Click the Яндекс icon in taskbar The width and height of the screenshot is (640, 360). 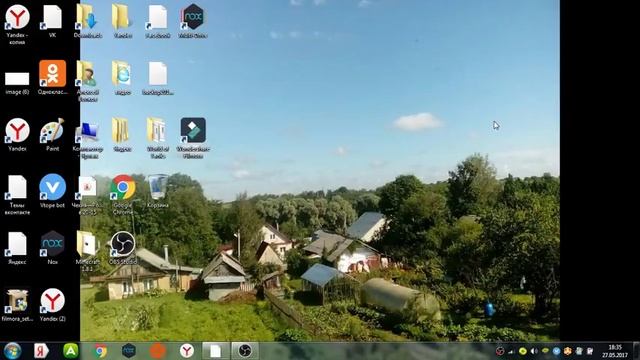[x=41, y=351]
